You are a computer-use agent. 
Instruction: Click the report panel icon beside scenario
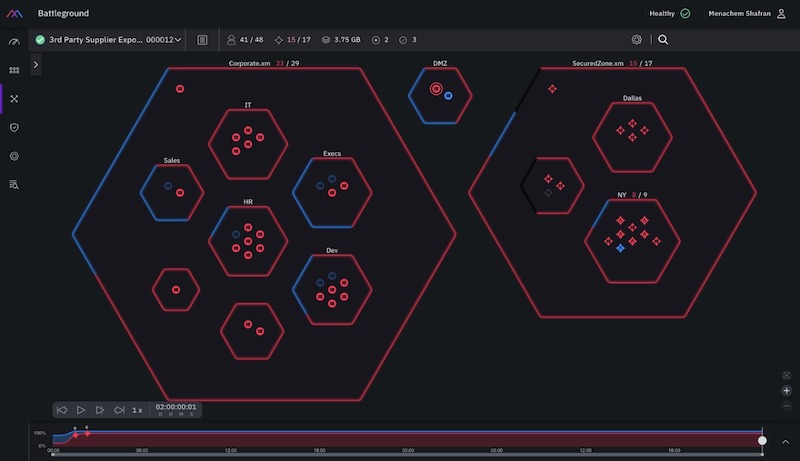[202, 40]
